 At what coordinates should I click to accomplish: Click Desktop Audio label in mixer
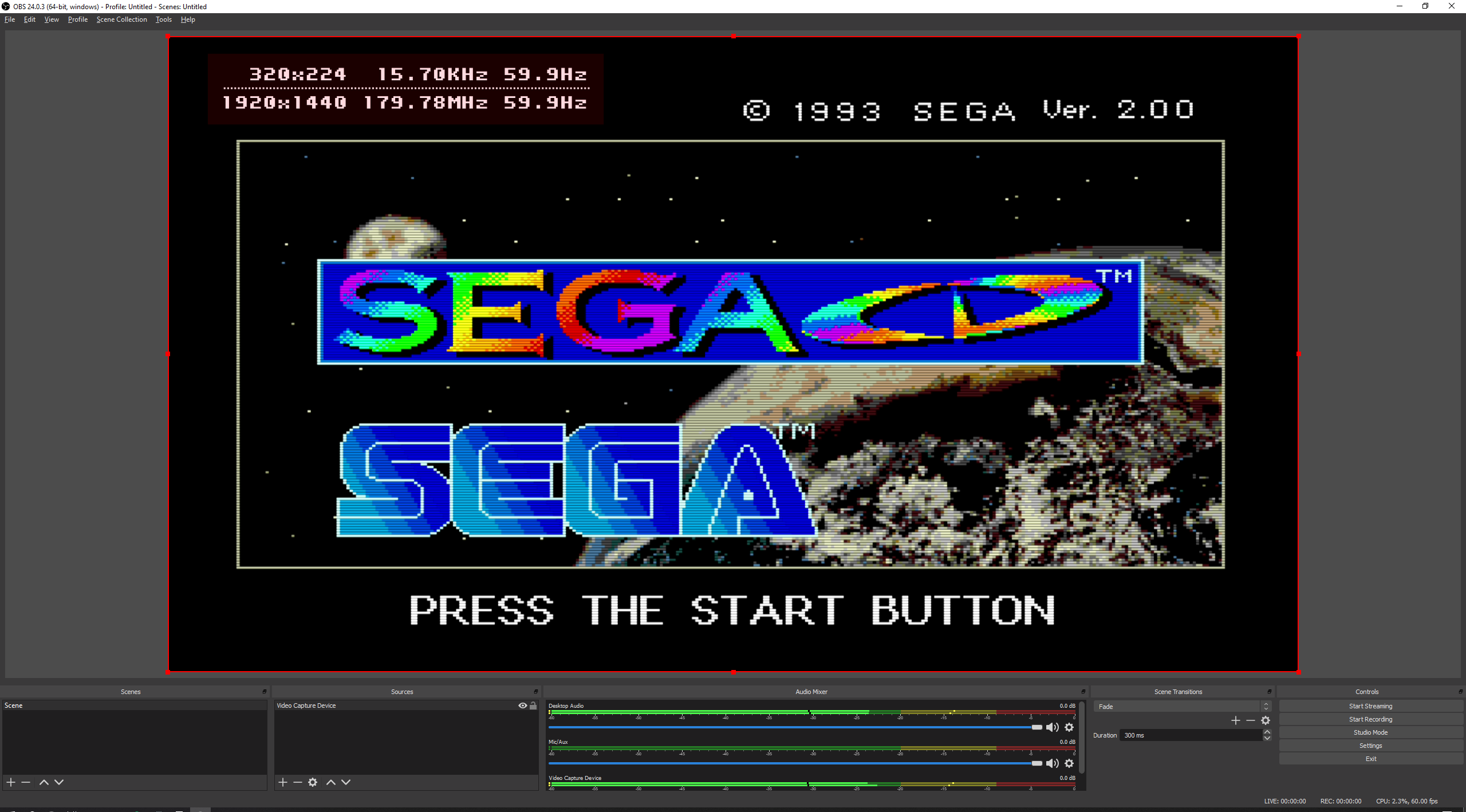(x=566, y=705)
